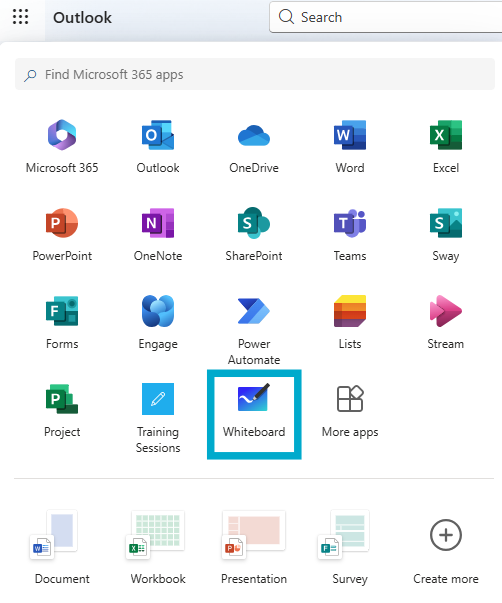Image resolution: width=502 pixels, height=603 pixels.
Task: Click the Create more plus button
Action: point(446,535)
